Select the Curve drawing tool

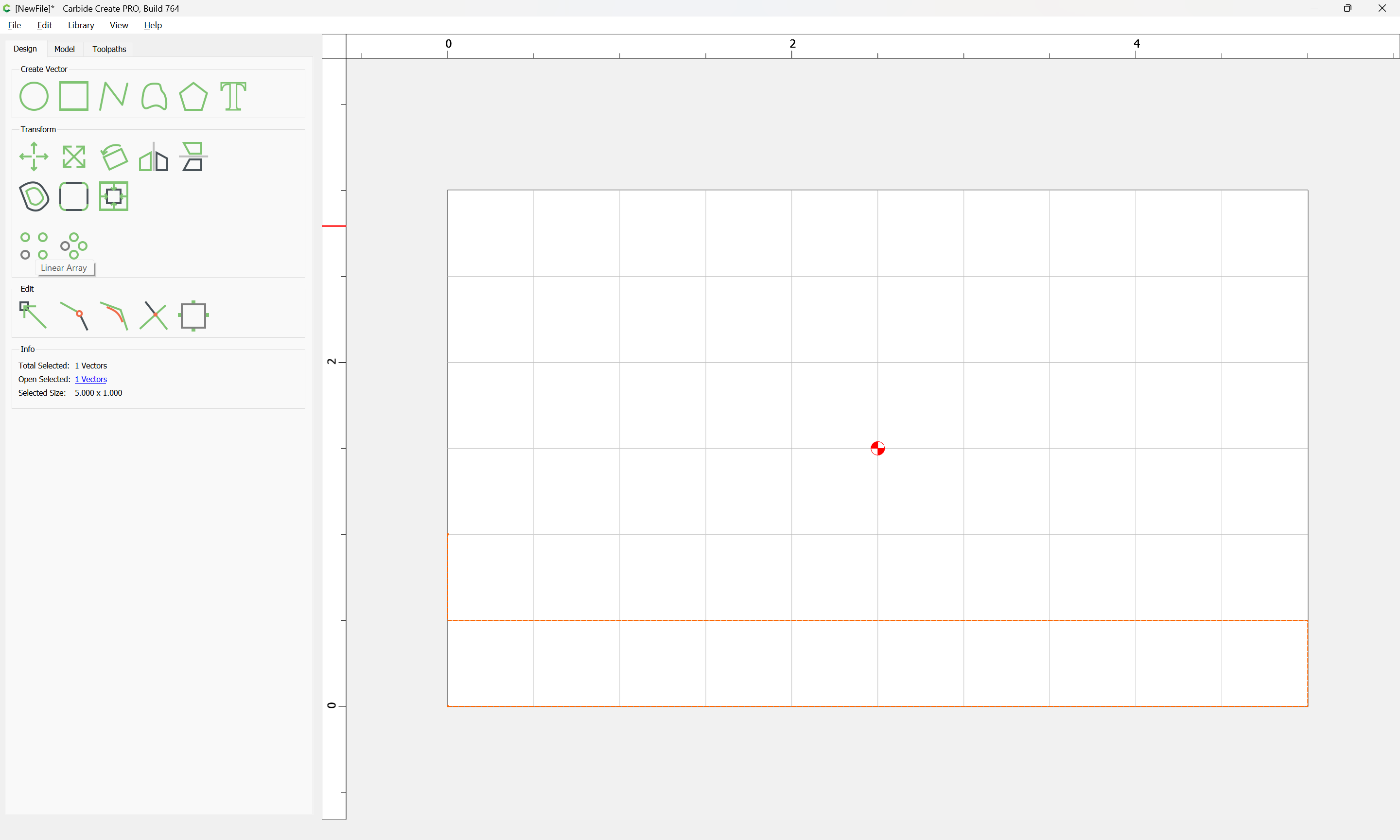click(153, 96)
